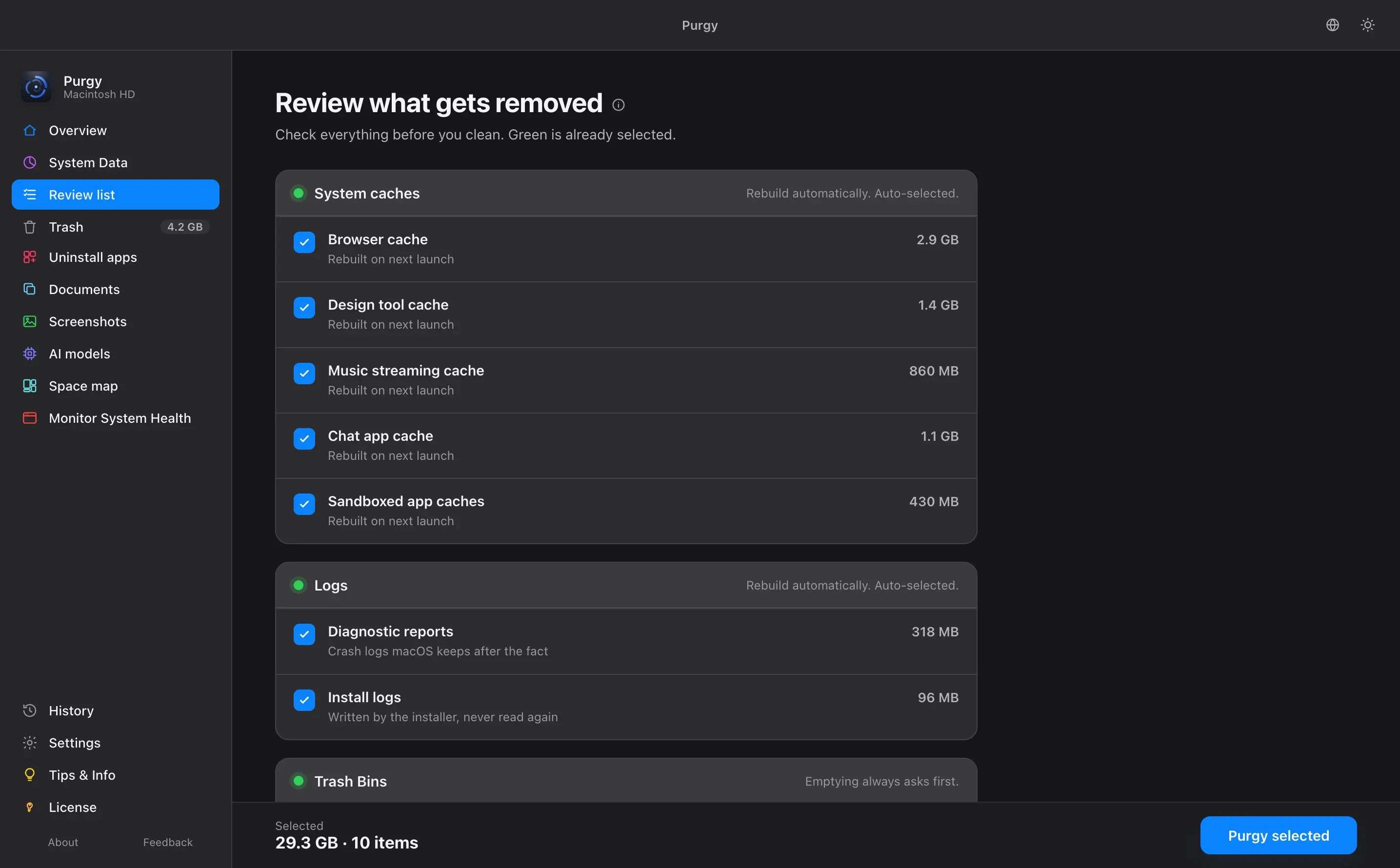Image resolution: width=1400 pixels, height=868 pixels.
Task: Click the globe language icon
Action: pyautogui.click(x=1332, y=25)
